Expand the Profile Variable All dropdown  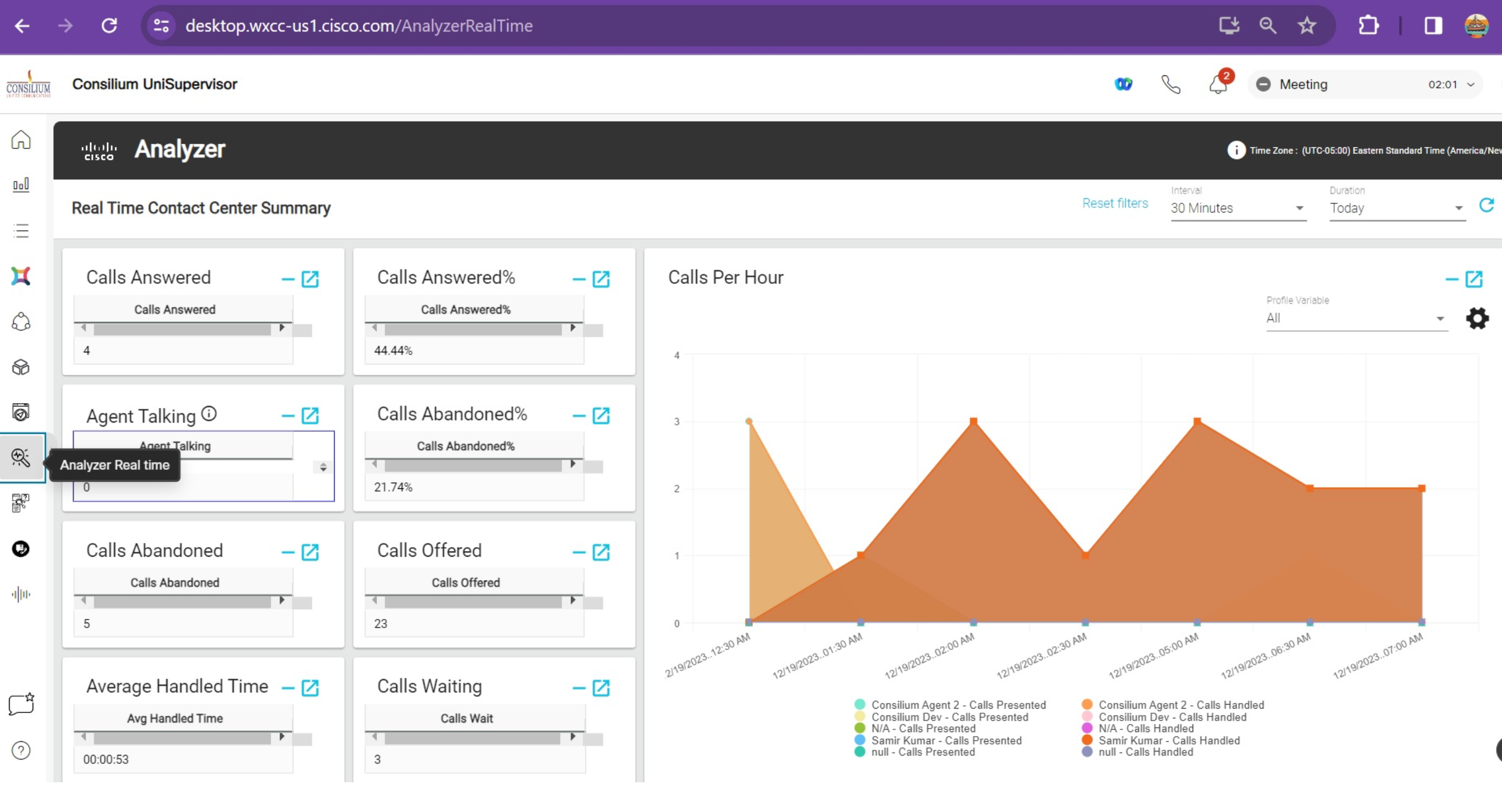(1356, 318)
